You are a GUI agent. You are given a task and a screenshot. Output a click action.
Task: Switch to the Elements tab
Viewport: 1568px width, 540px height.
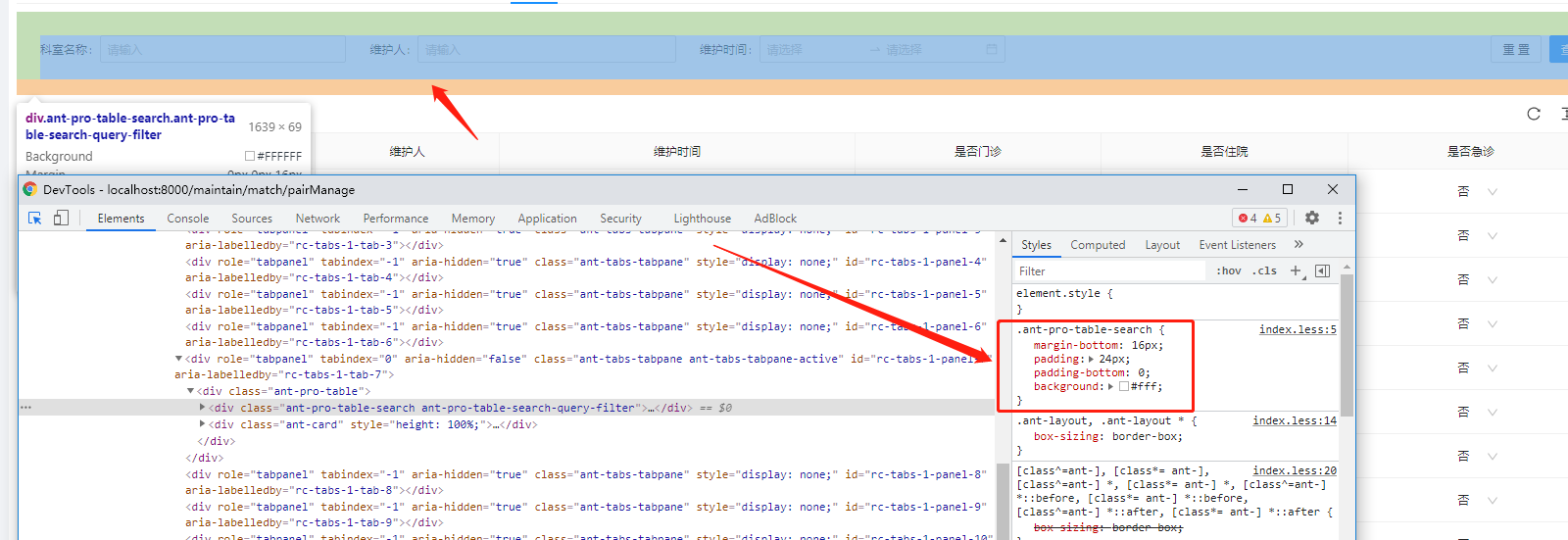[121, 219]
